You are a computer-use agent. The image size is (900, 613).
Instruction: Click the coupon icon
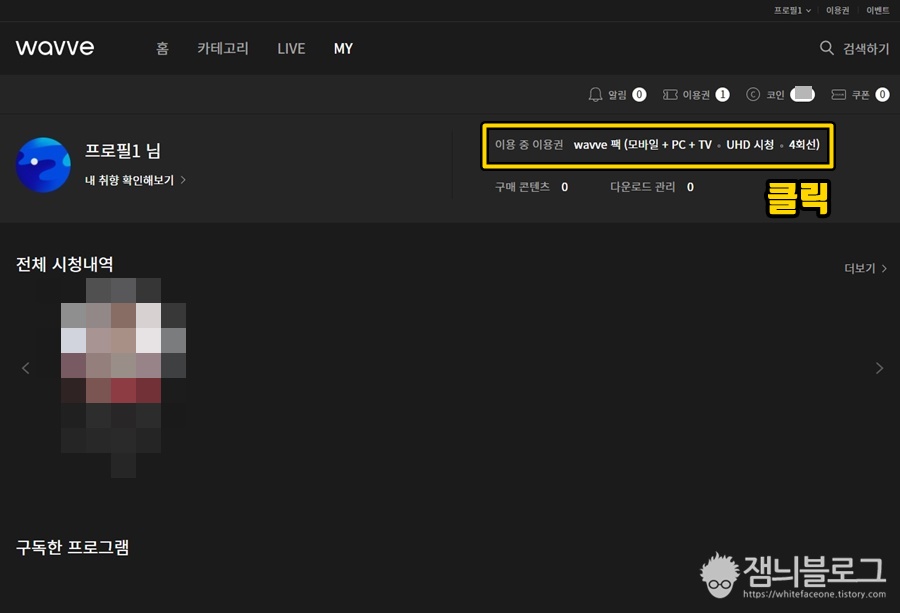click(x=839, y=95)
